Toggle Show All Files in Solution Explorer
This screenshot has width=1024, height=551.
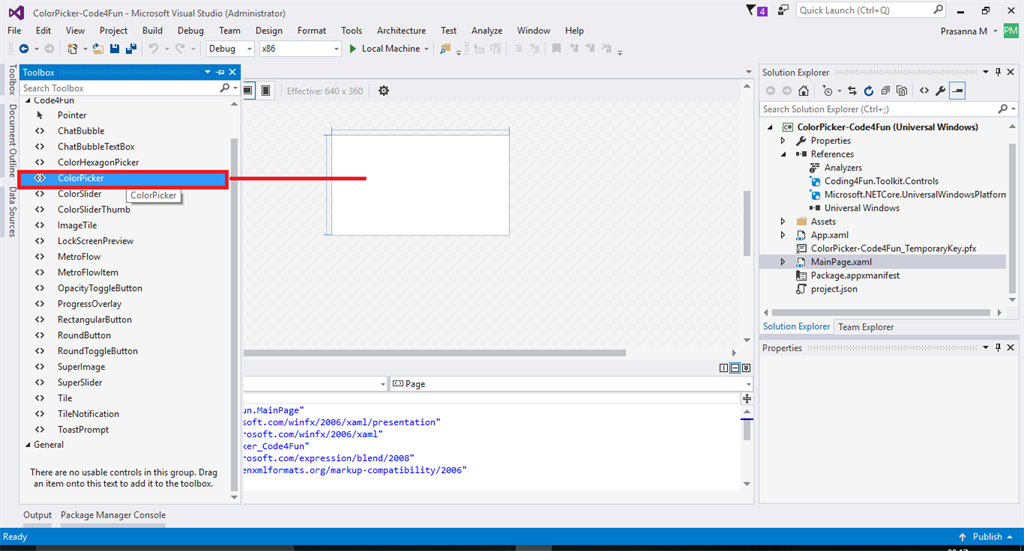pos(902,91)
